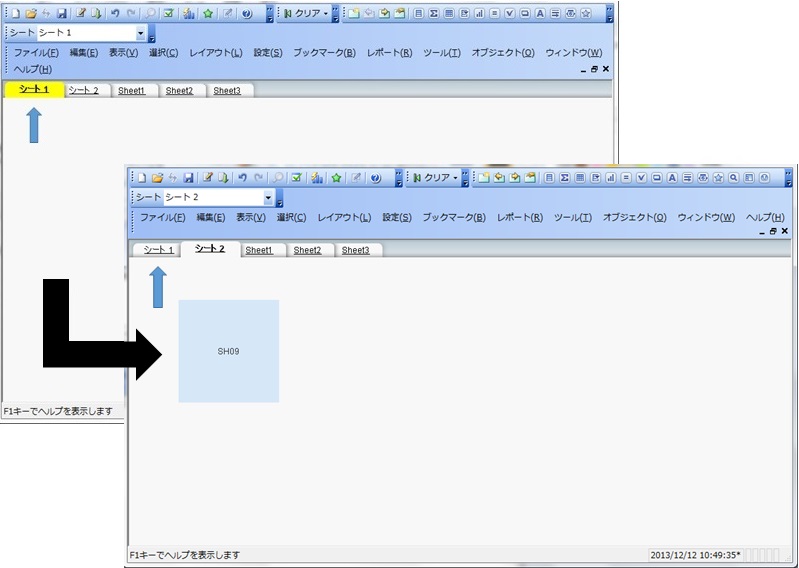Switch to Sheet2 tab in back window
Screen dimensions: 799x568
[x=179, y=91]
